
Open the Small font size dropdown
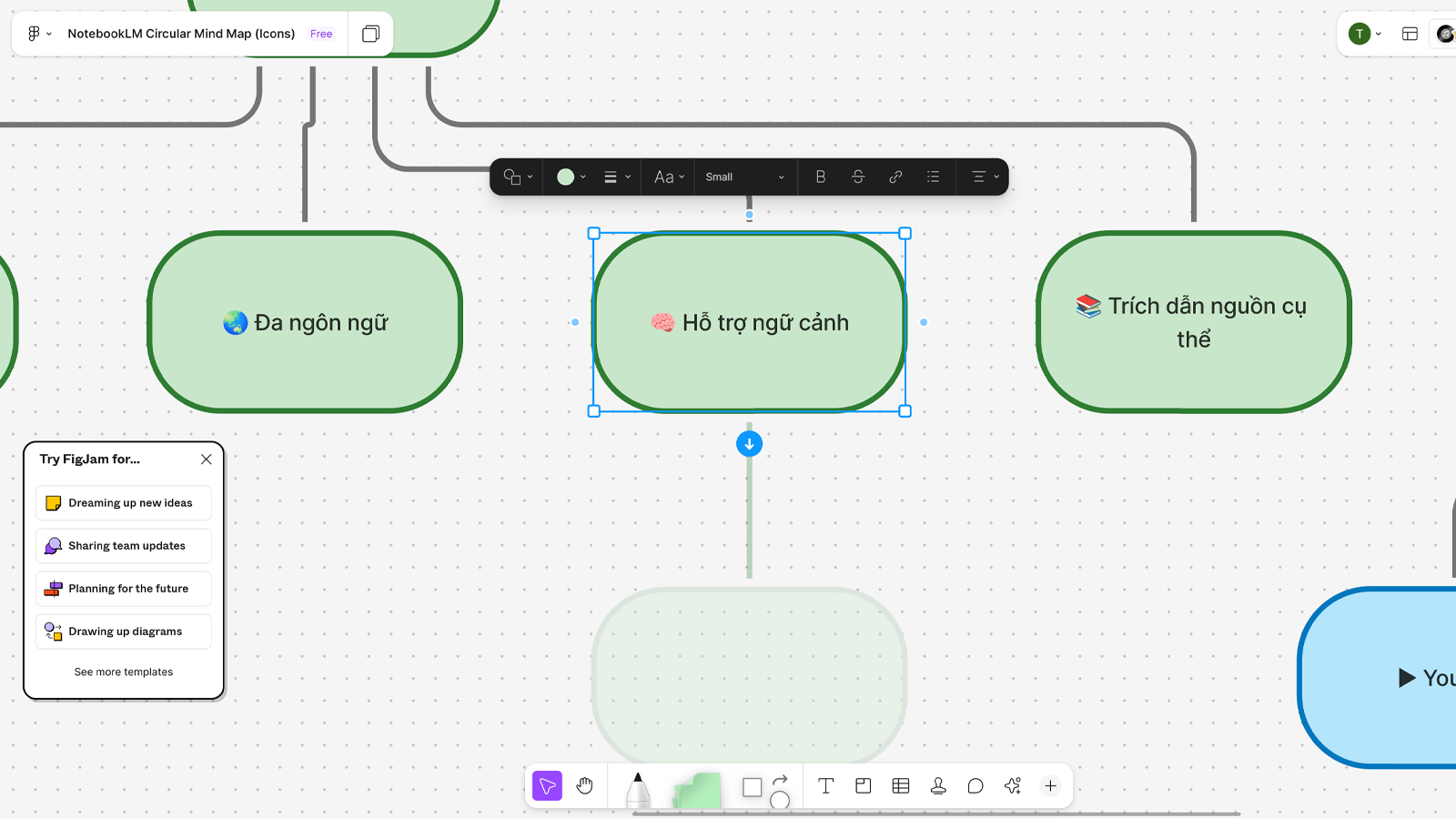point(744,177)
